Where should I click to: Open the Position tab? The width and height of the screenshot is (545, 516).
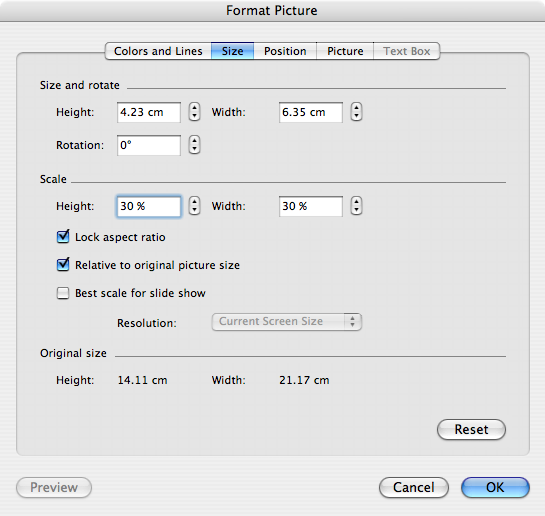285,51
